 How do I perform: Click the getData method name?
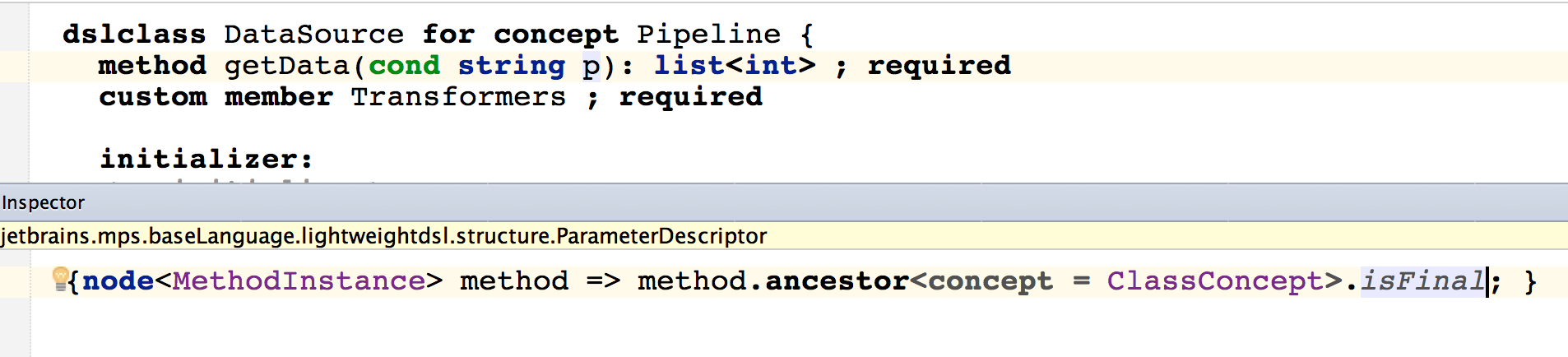pos(287,66)
